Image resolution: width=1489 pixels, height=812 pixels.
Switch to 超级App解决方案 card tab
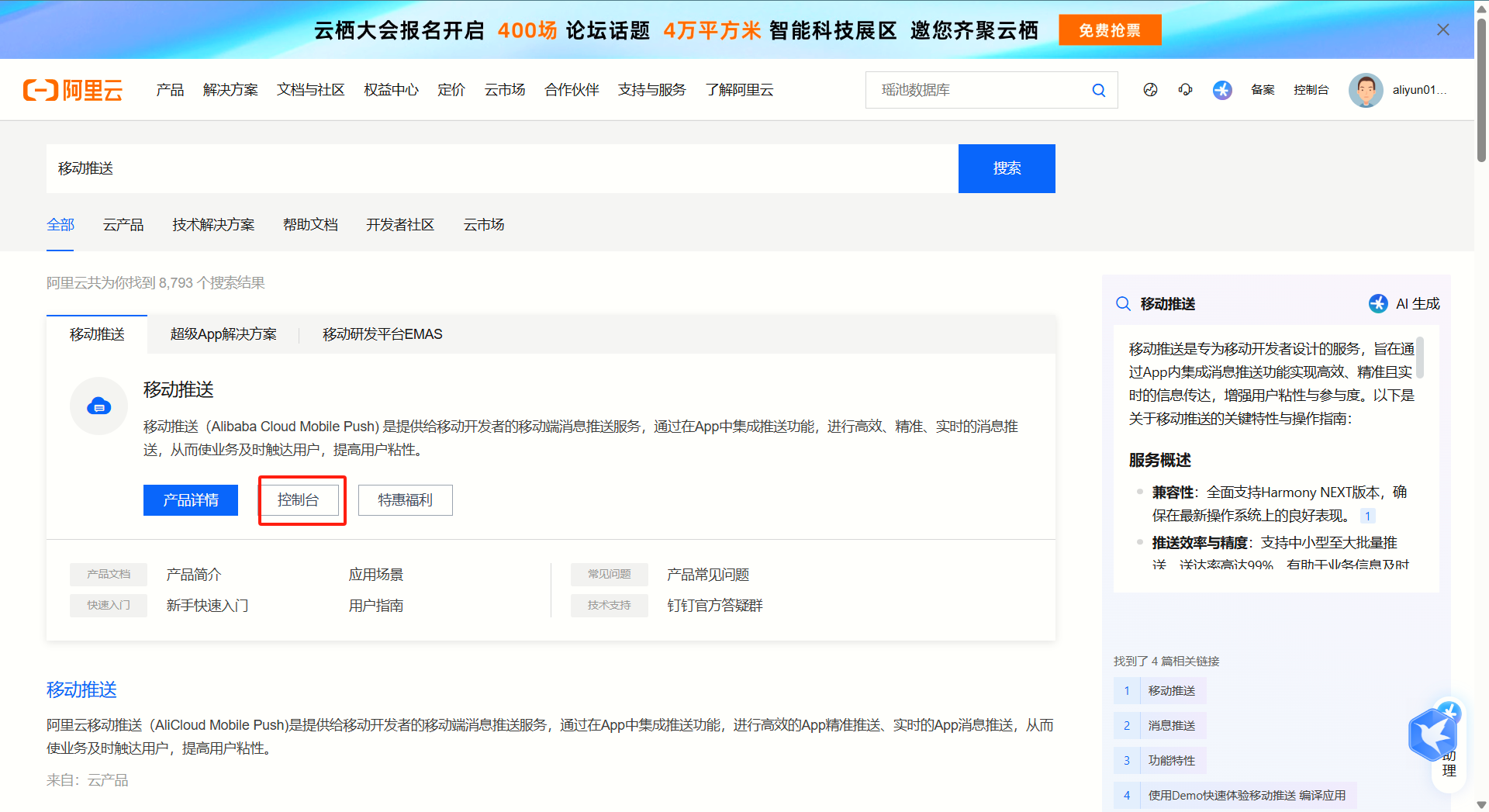(x=223, y=334)
